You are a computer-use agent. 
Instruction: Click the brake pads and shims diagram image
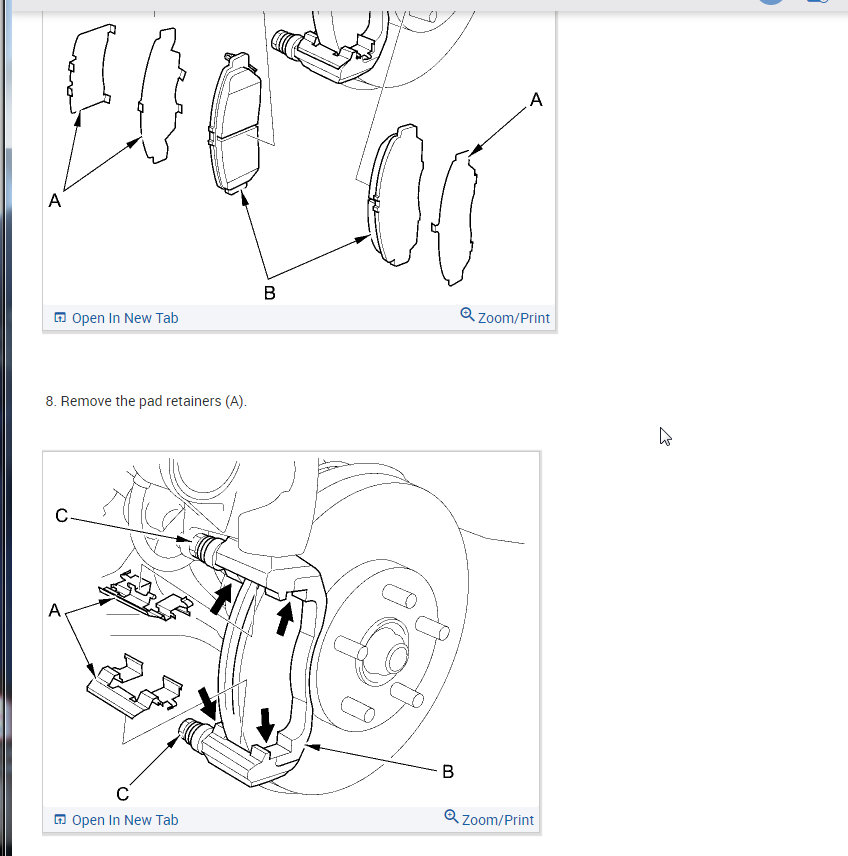click(299, 158)
